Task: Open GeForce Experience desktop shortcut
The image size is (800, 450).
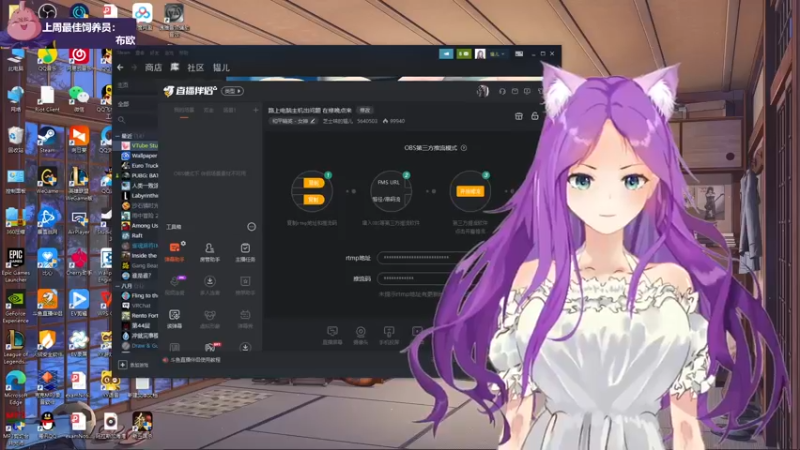Action: coord(15,306)
